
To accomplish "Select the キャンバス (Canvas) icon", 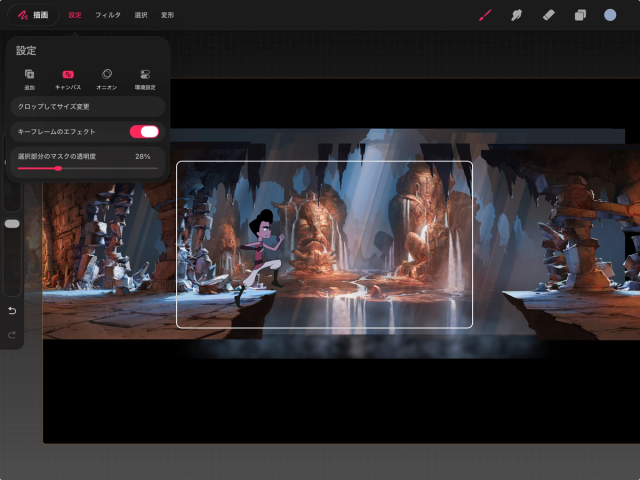I will pyautogui.click(x=68, y=75).
